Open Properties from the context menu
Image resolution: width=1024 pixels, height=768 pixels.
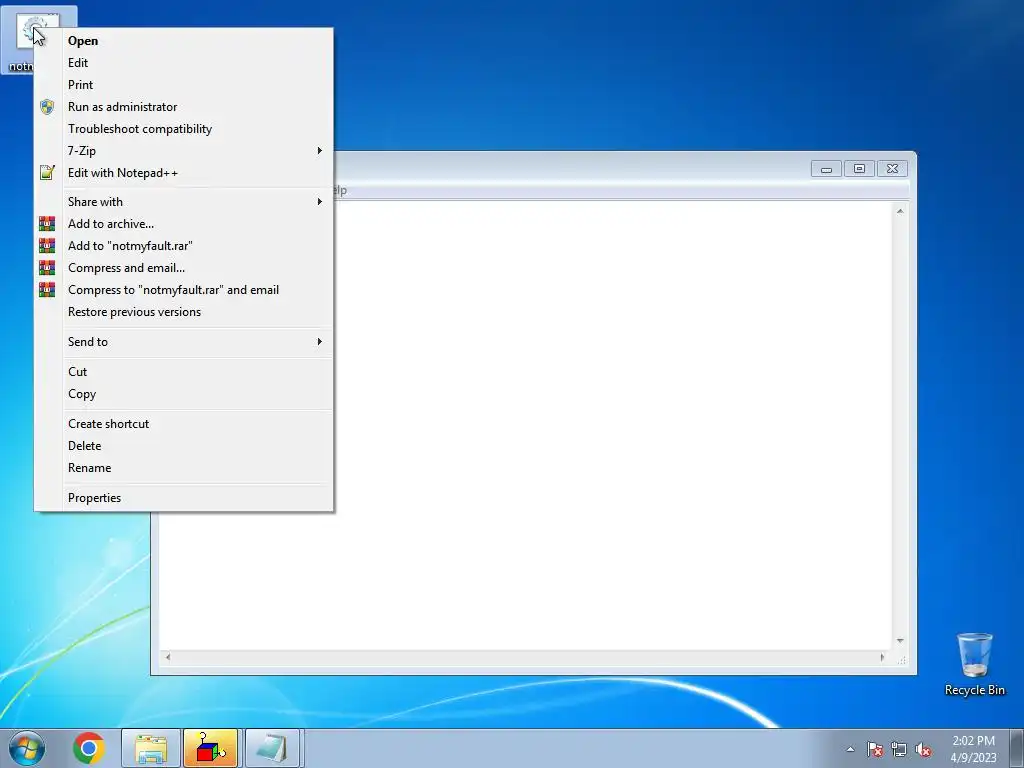[184, 498]
